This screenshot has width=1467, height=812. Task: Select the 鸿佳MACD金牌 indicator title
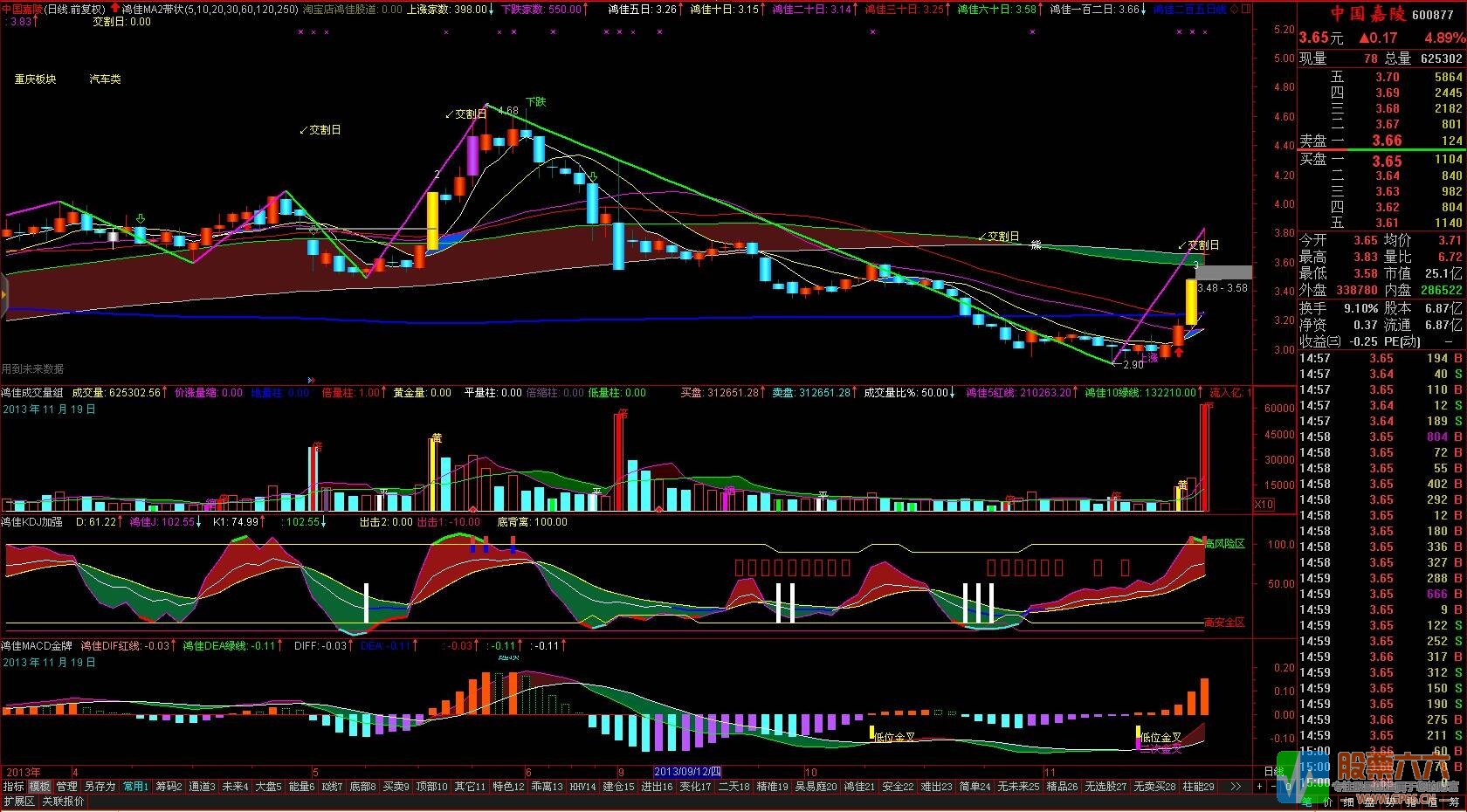coord(36,646)
